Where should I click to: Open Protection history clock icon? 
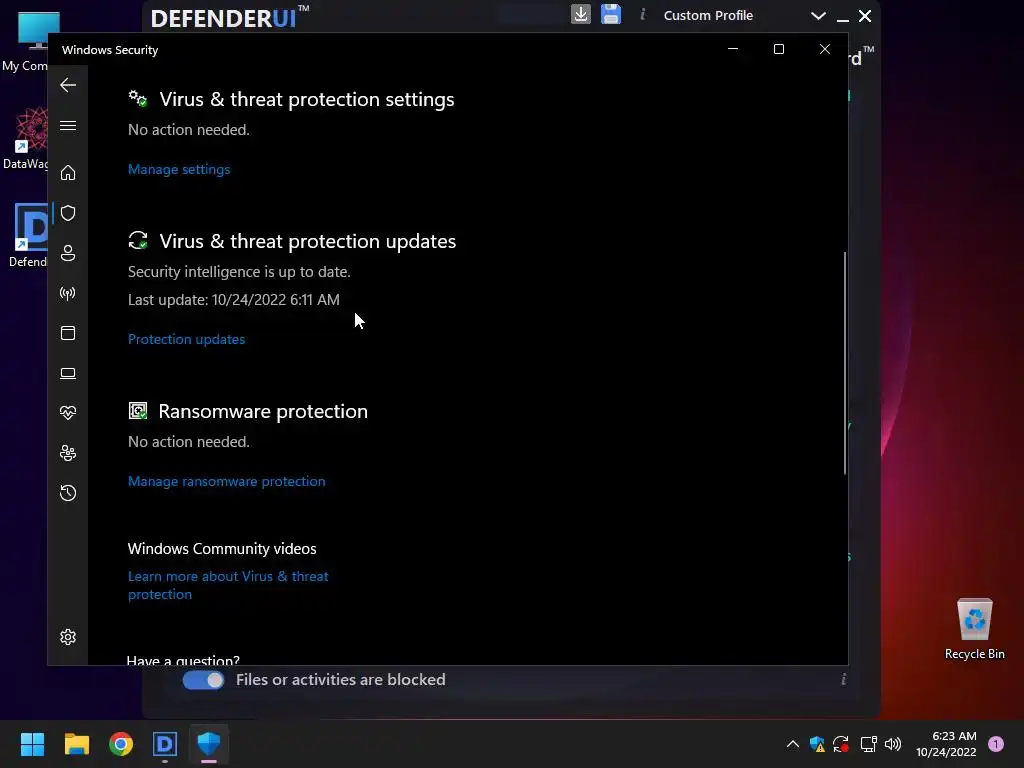pos(68,492)
